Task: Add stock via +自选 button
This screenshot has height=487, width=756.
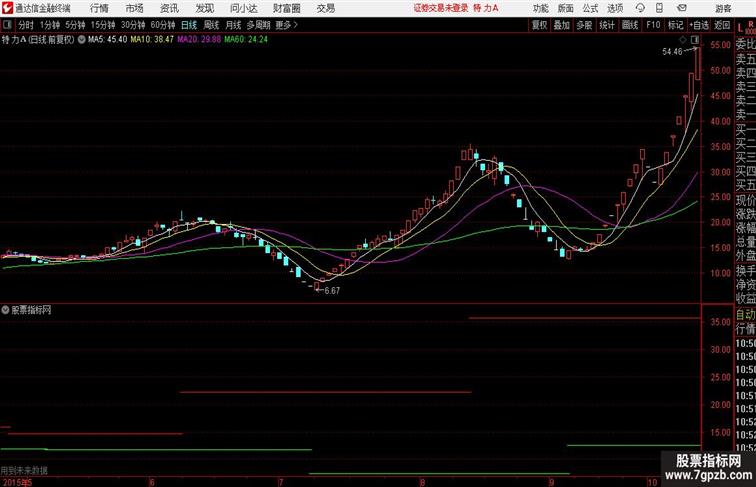Action: (x=699, y=25)
